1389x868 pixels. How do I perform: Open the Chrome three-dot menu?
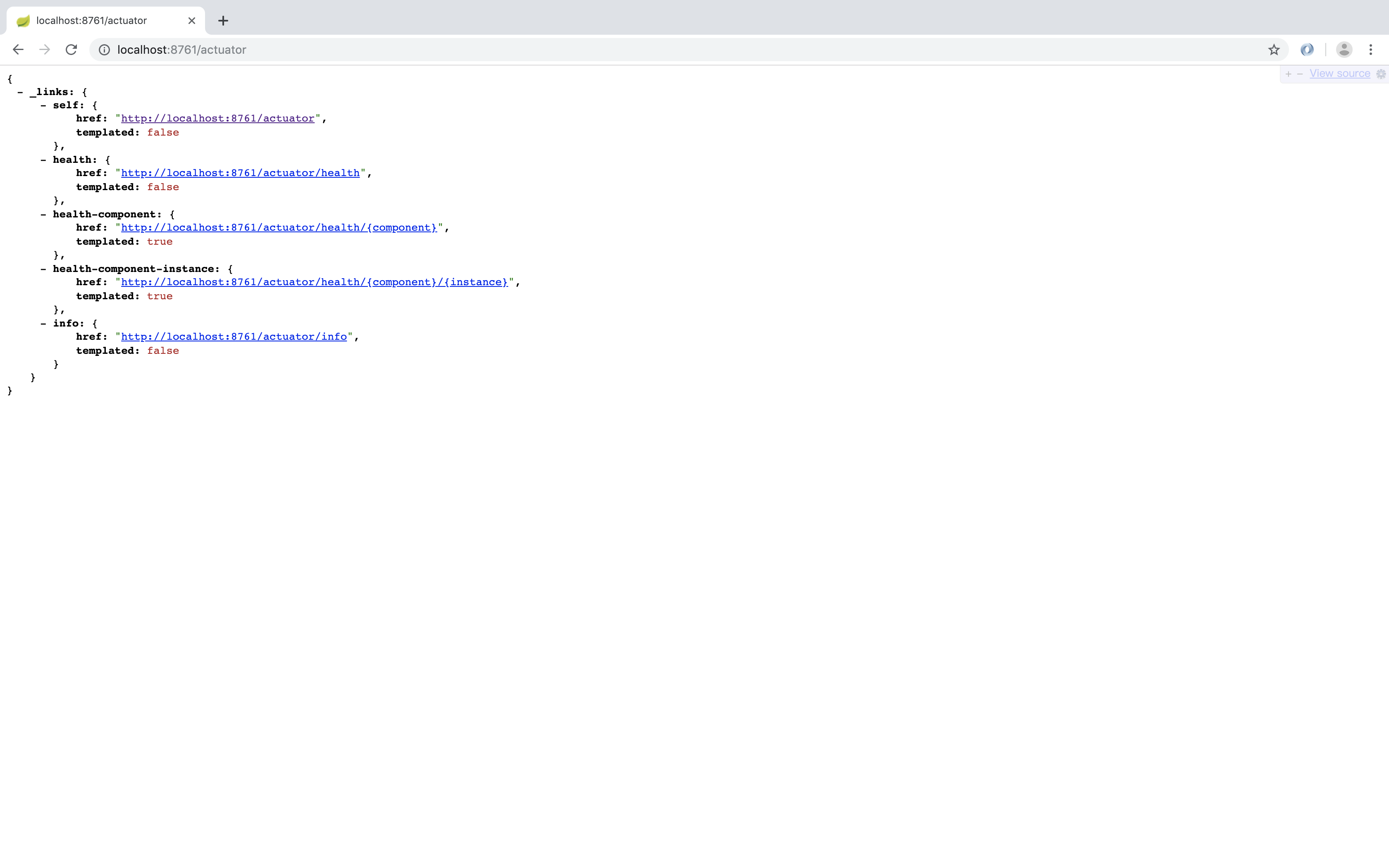[1371, 50]
